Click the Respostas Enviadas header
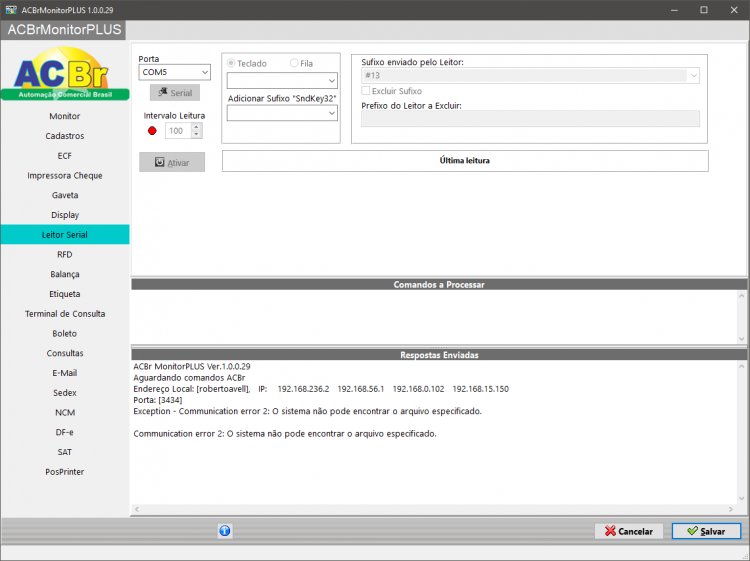The image size is (750, 561). [x=439, y=355]
